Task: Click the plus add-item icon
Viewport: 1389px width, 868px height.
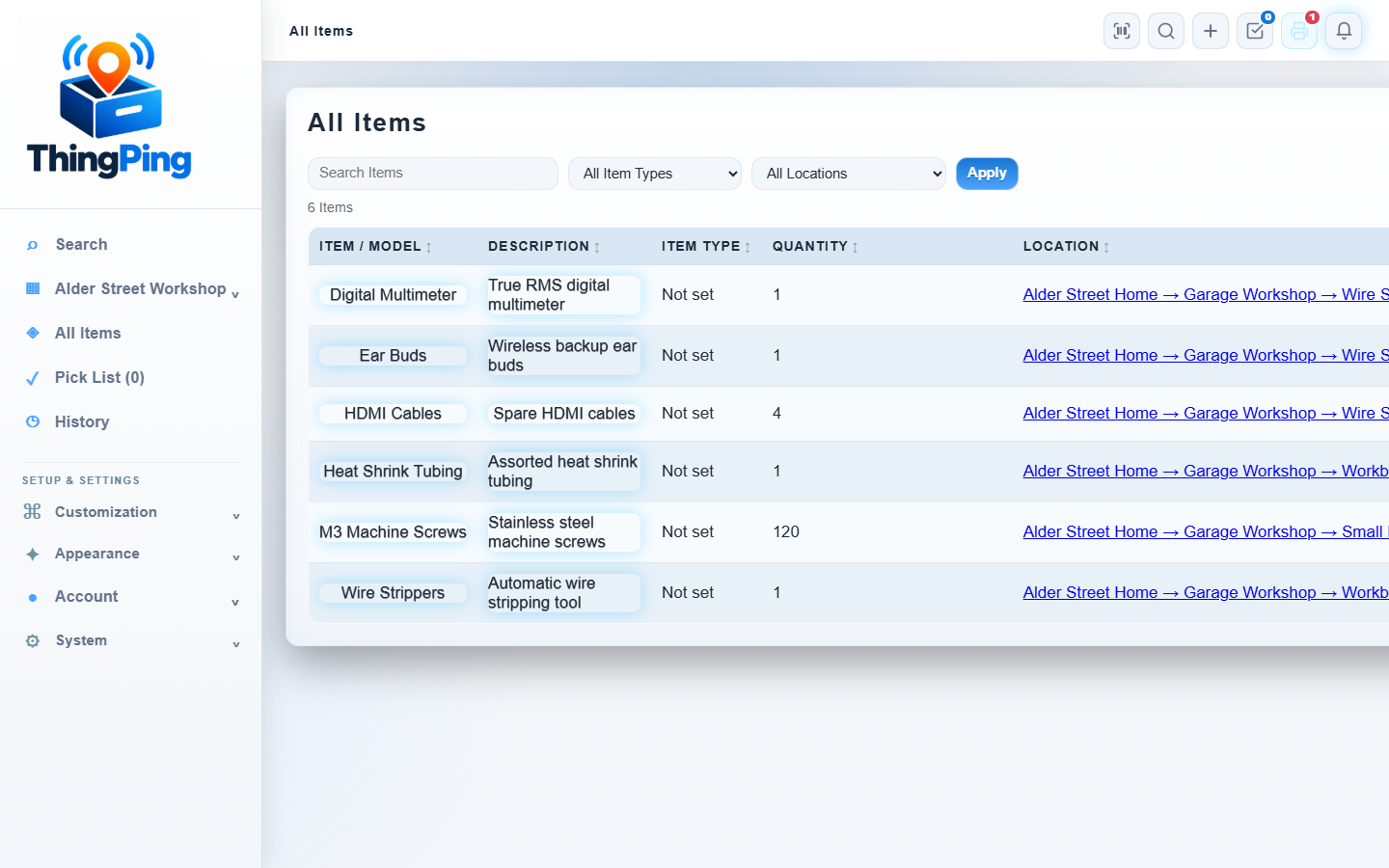Action: click(x=1211, y=31)
